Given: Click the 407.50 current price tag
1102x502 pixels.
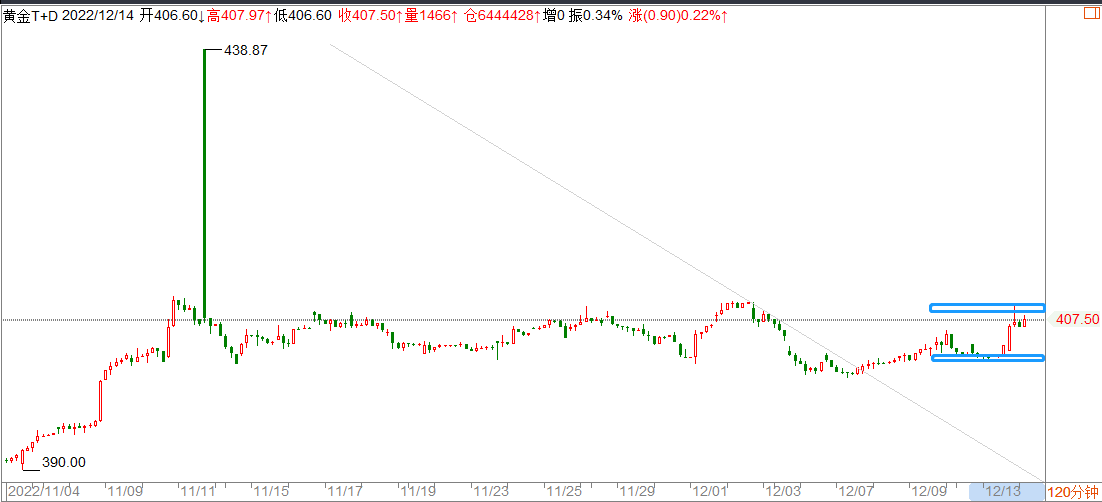Looking at the screenshot, I should point(1077,319).
